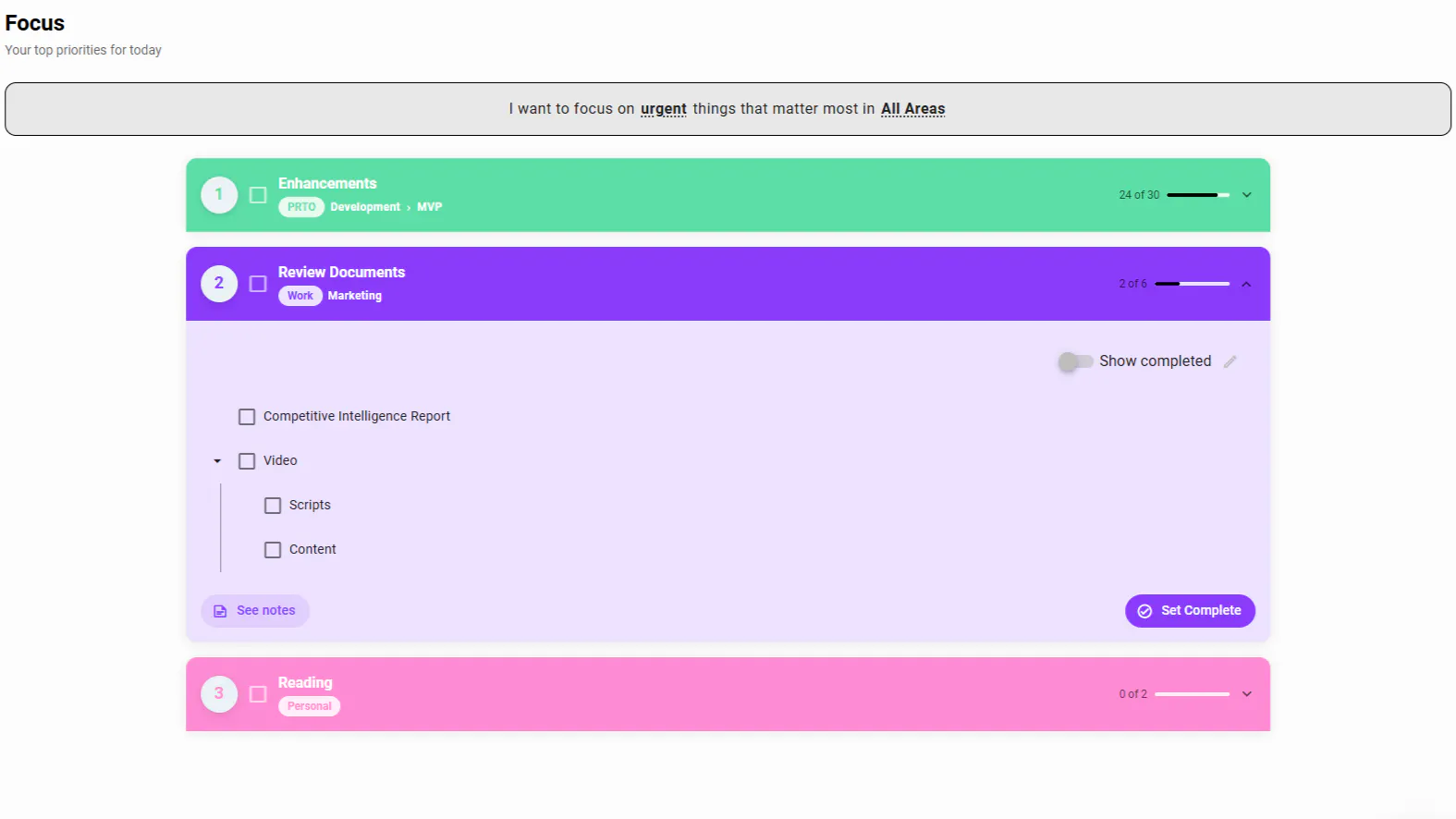The width and height of the screenshot is (1456, 819).
Task: Click the priority number 1 circle
Action: pos(219,195)
